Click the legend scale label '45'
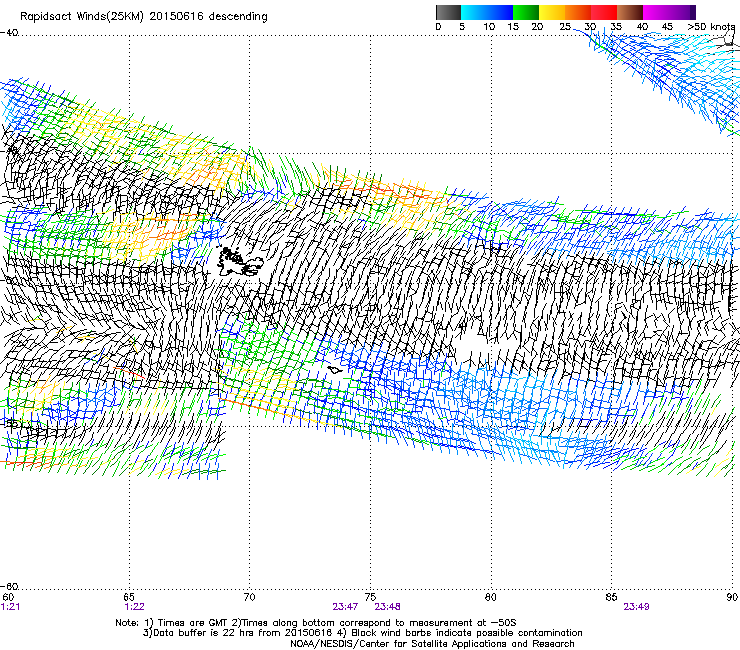This screenshot has width=740, height=650. pos(667,27)
